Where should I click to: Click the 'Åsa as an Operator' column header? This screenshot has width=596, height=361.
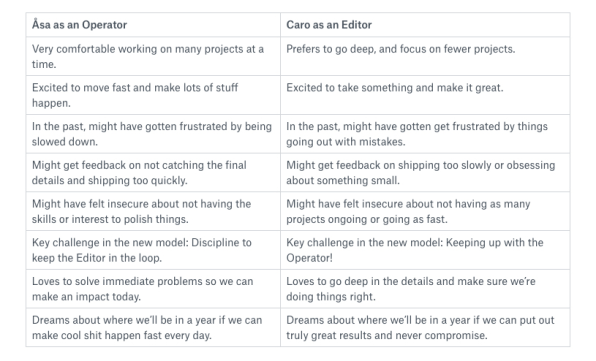pyautogui.click(x=153, y=25)
